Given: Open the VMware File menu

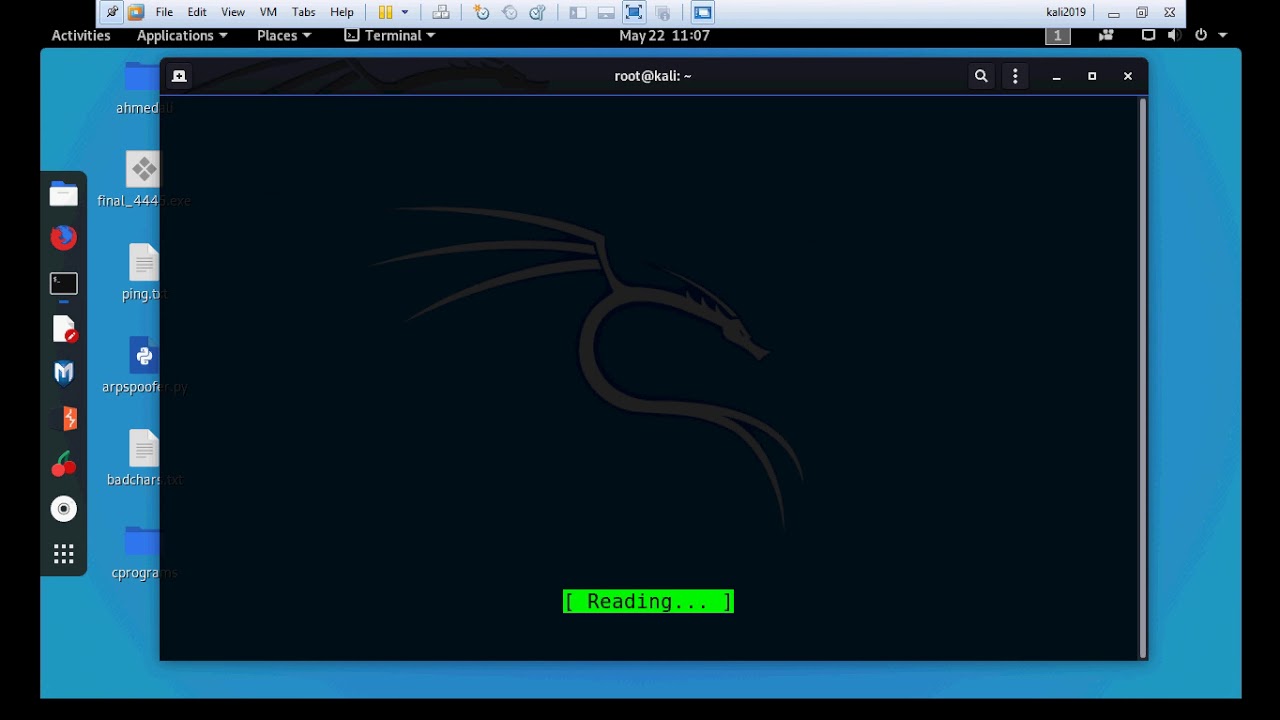Looking at the screenshot, I should point(164,12).
